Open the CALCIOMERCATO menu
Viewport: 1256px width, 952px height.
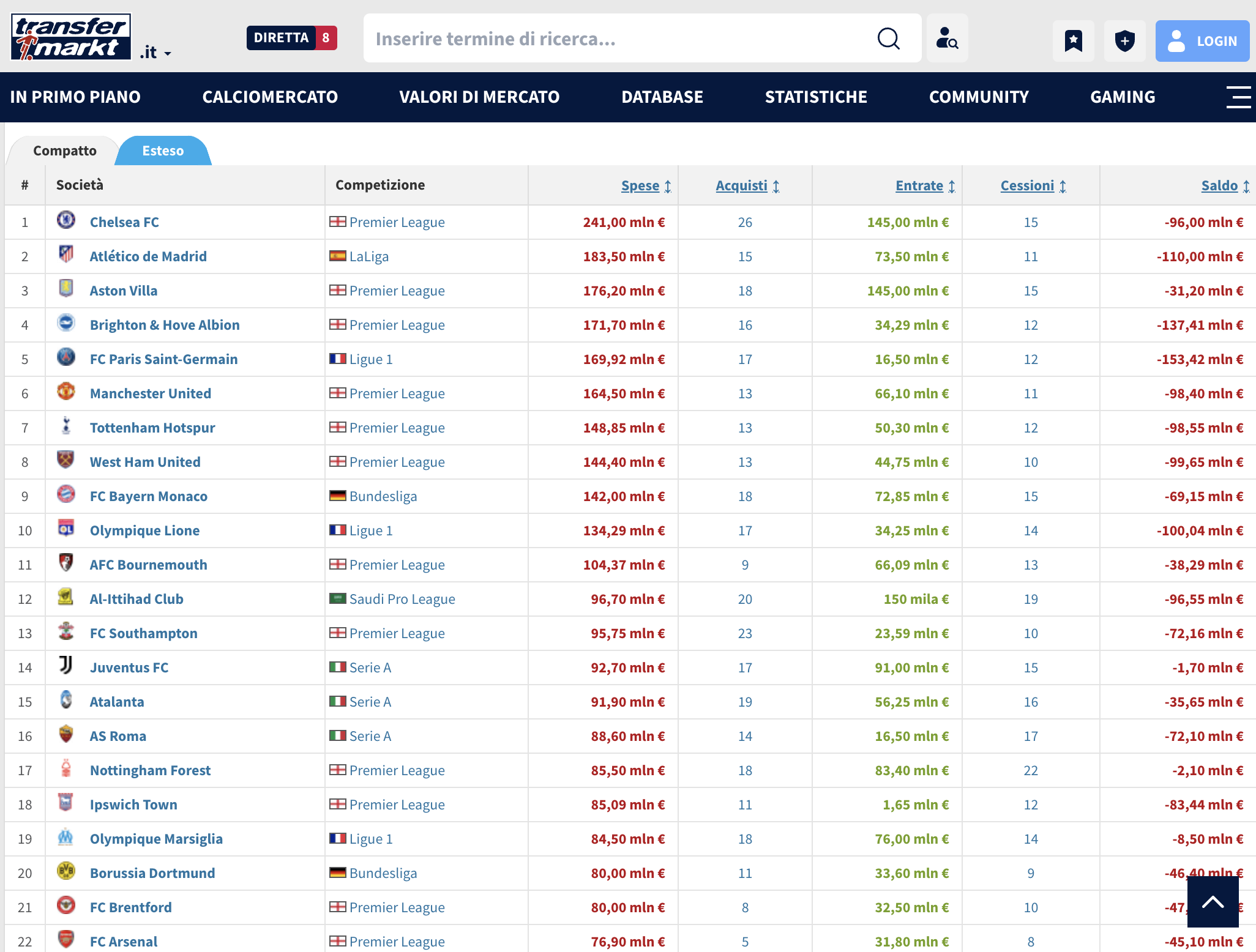click(270, 97)
